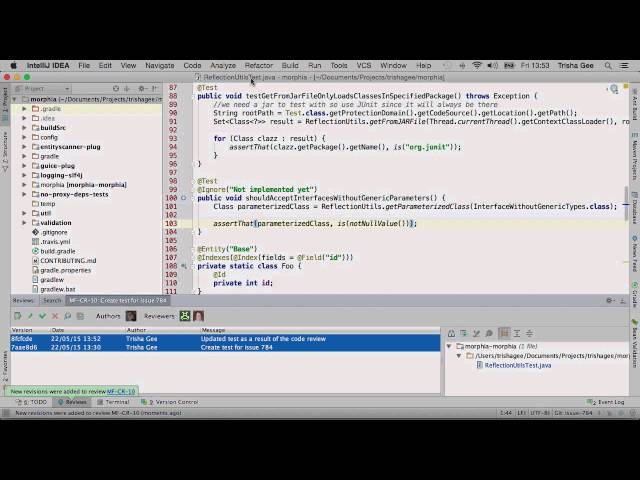Click show-diff icon in changes toolbar

point(451,333)
